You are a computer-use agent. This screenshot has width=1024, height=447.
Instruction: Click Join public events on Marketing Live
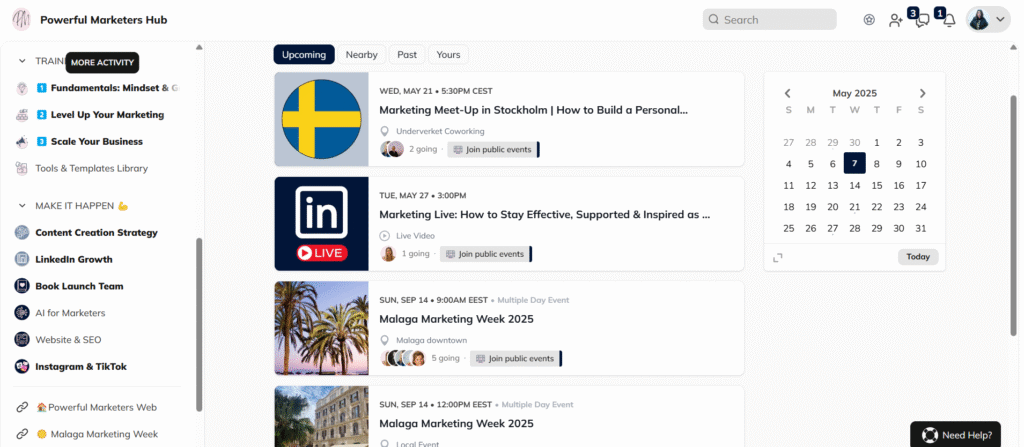click(485, 254)
